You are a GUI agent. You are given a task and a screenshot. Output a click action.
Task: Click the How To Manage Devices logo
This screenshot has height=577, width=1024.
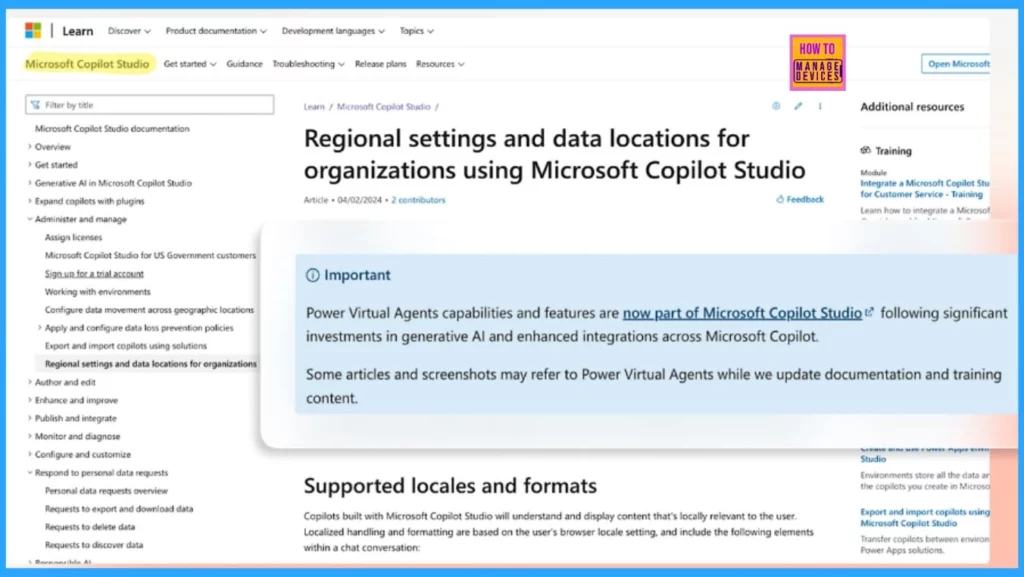point(818,63)
